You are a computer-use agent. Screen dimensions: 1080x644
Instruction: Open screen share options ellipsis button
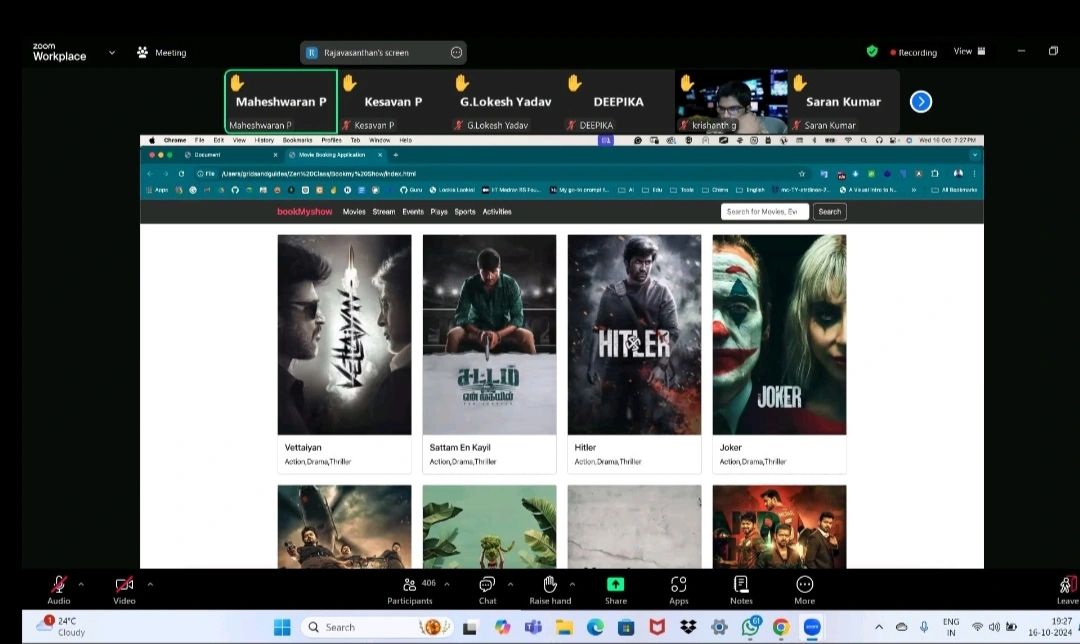click(x=456, y=53)
